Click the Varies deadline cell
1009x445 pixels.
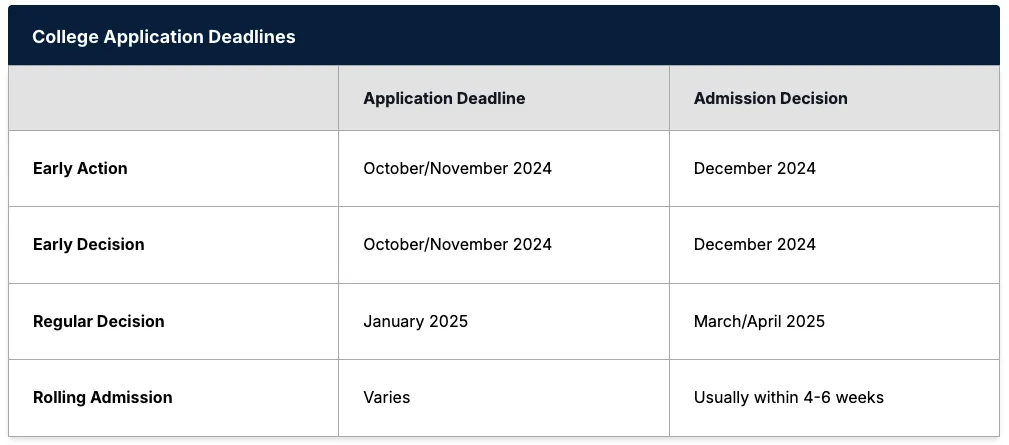[386, 397]
